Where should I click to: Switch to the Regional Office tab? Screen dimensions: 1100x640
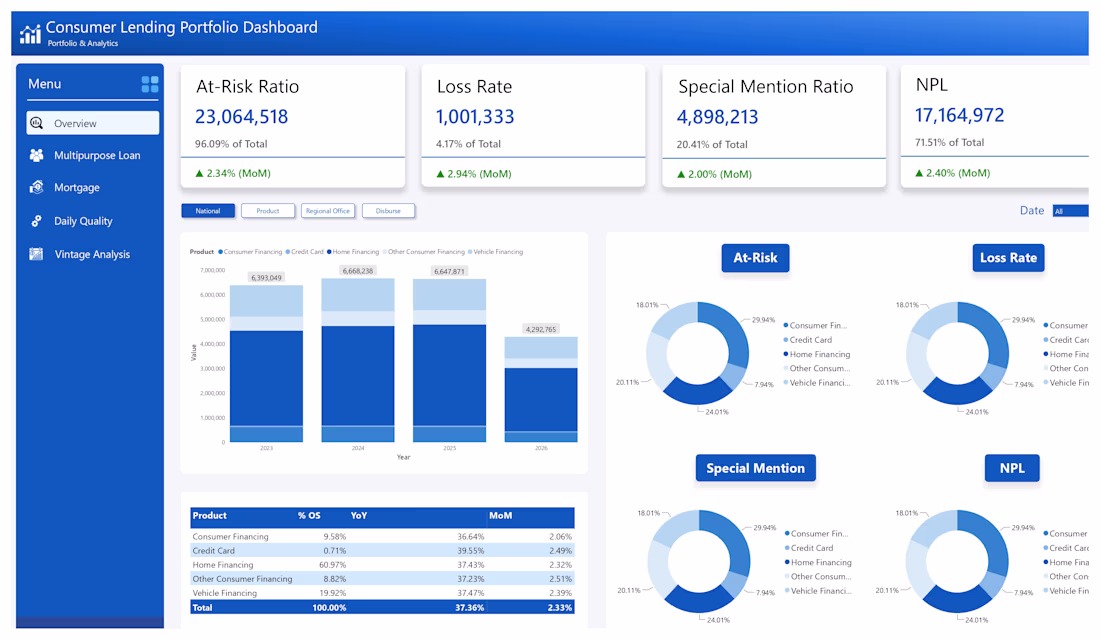coord(328,211)
